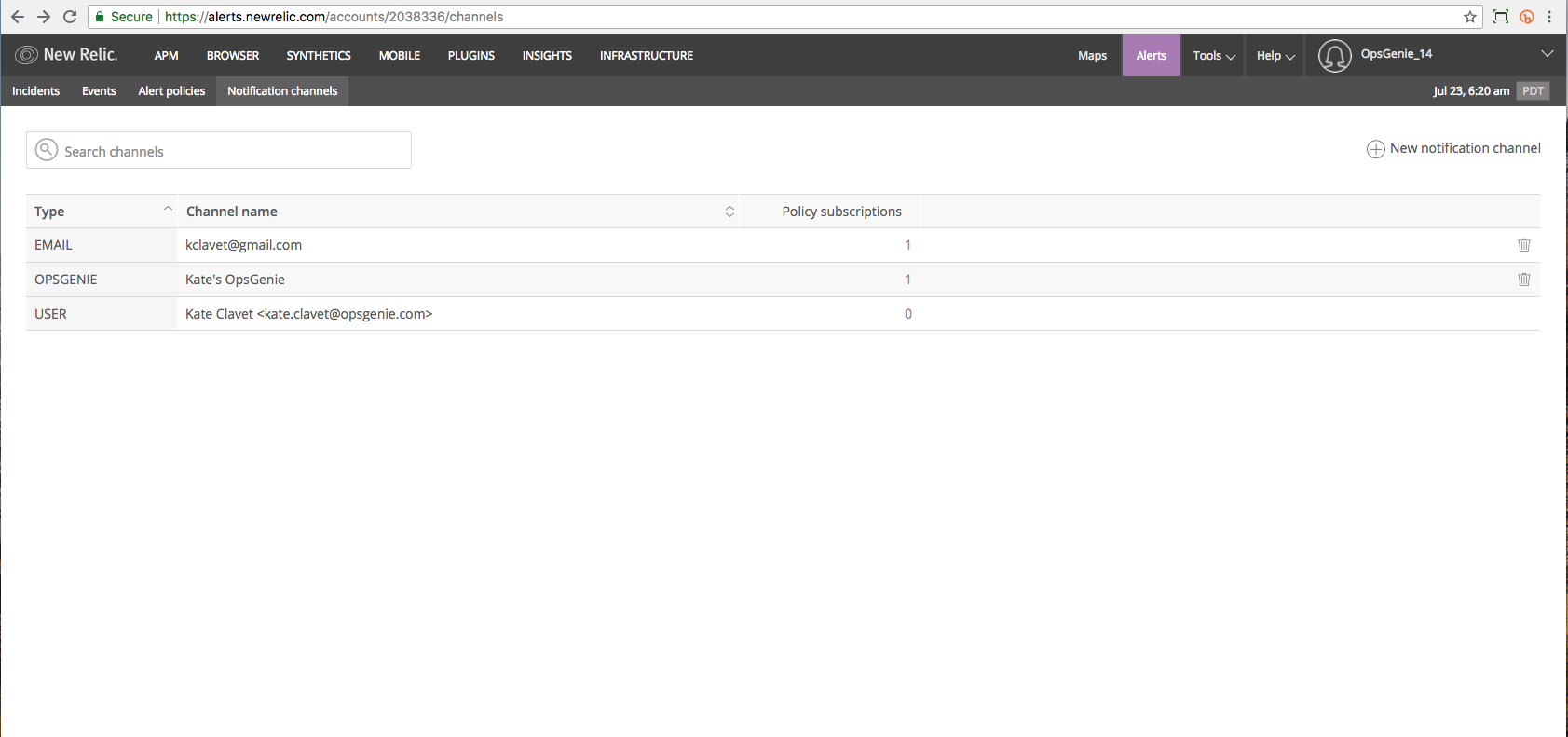Open the MOBILE section
Viewport: 1568px width, 737px height.
coord(400,56)
